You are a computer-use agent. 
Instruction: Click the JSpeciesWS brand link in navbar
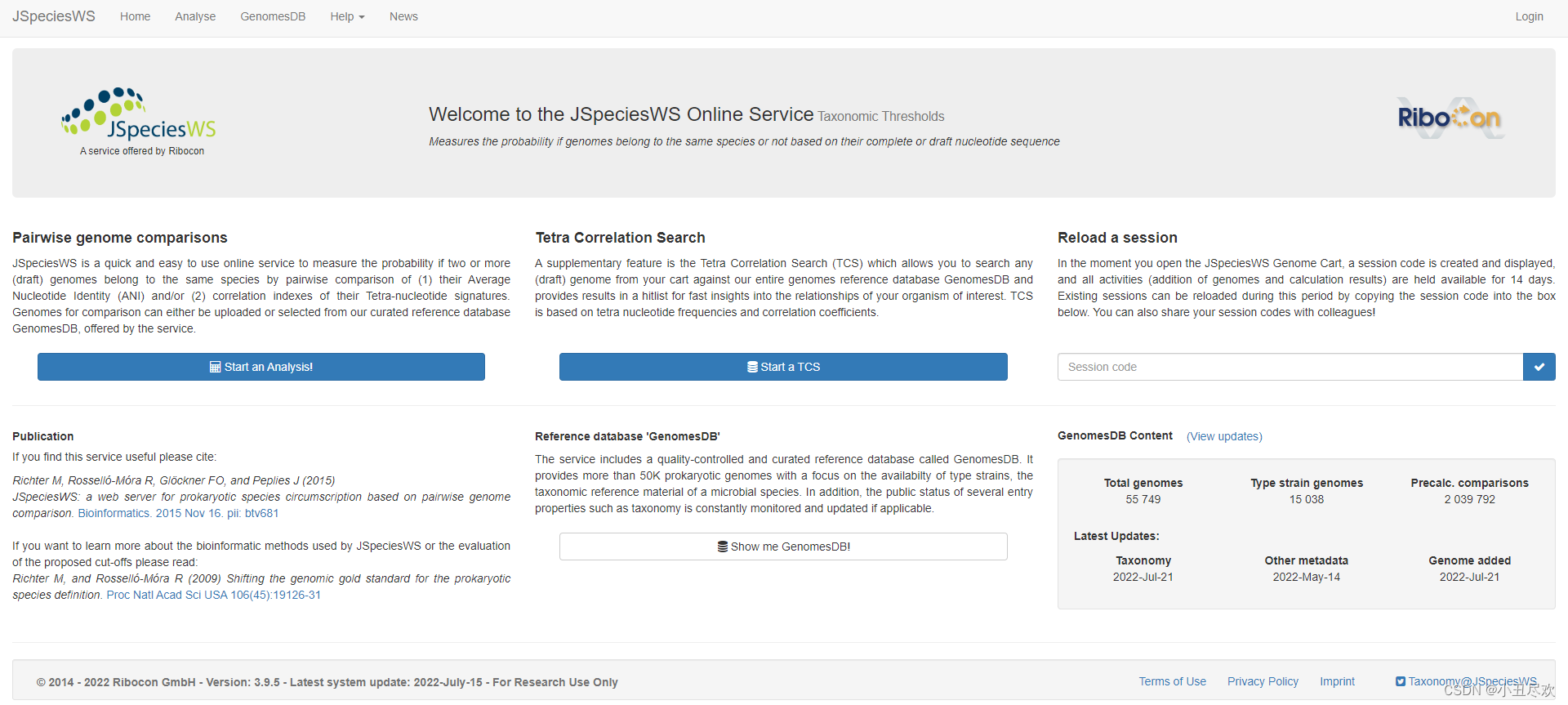tap(54, 16)
